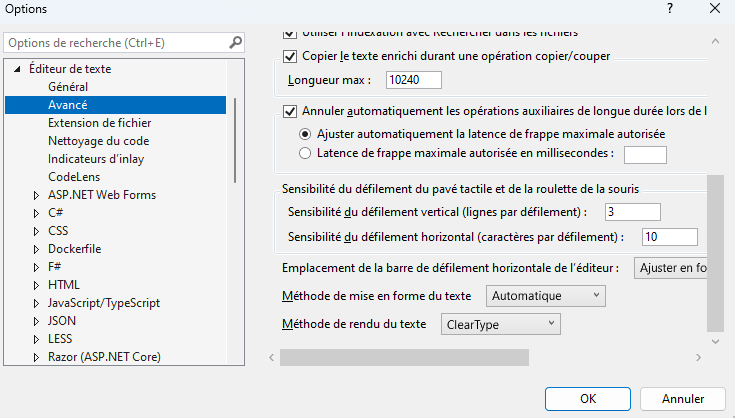Open the ClearType rendering method dropdown
This screenshot has height=418, width=735.
[500, 324]
